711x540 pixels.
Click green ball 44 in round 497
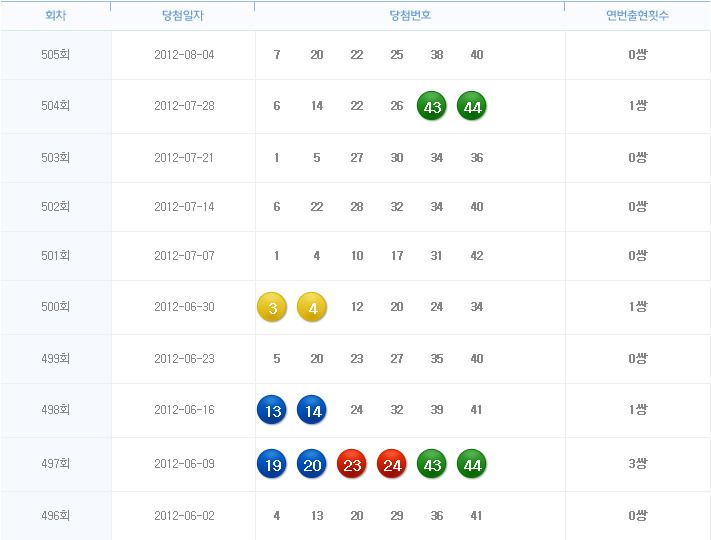coord(472,464)
